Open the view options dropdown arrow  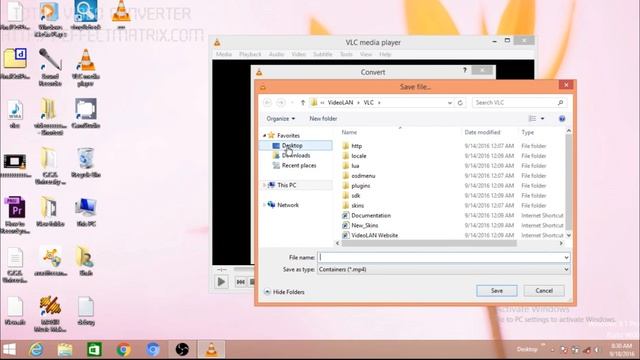coord(542,118)
